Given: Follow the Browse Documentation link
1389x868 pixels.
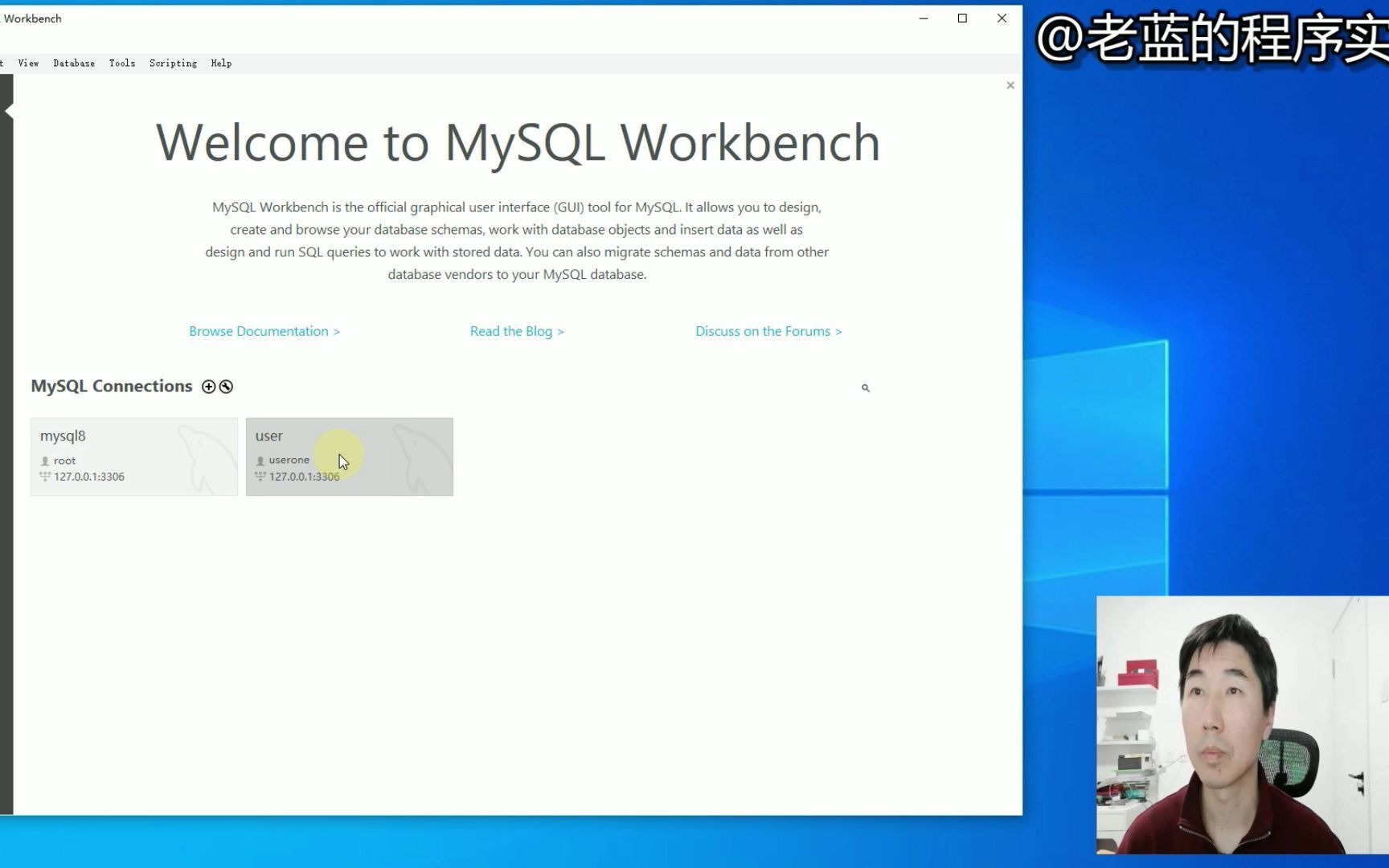Looking at the screenshot, I should 264,331.
